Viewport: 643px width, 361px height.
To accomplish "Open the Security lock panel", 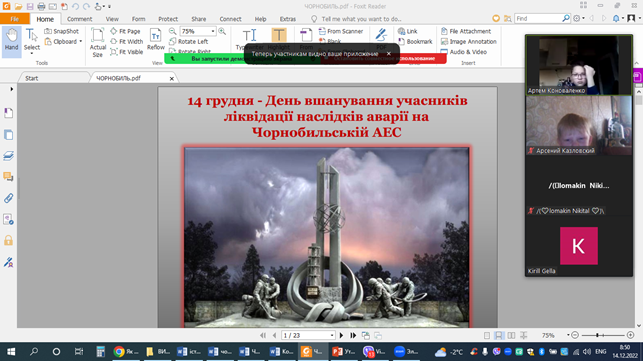I will [9, 240].
